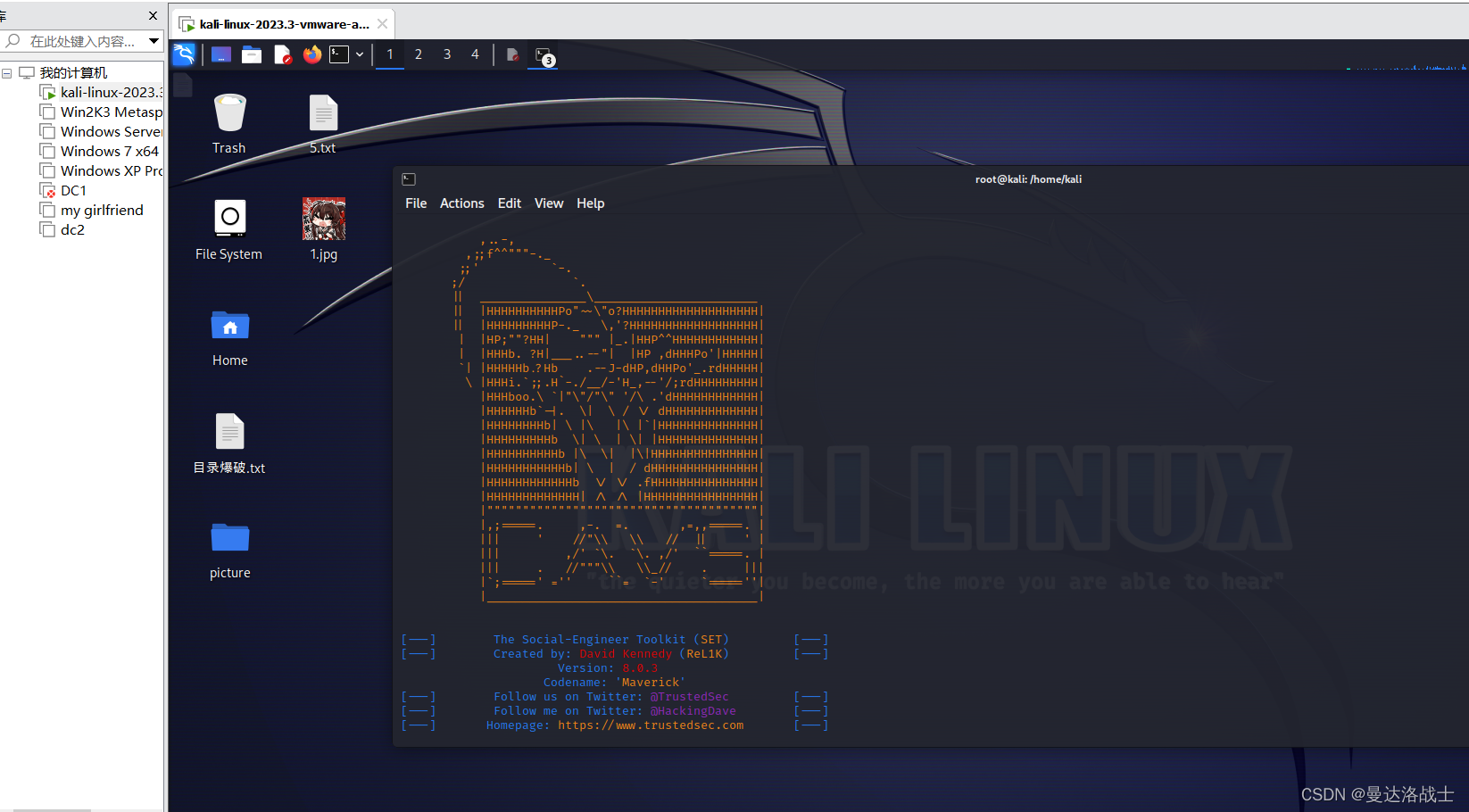Viewport: 1469px width, 812px height.
Task: Open the File System desktop icon
Action: (229, 229)
